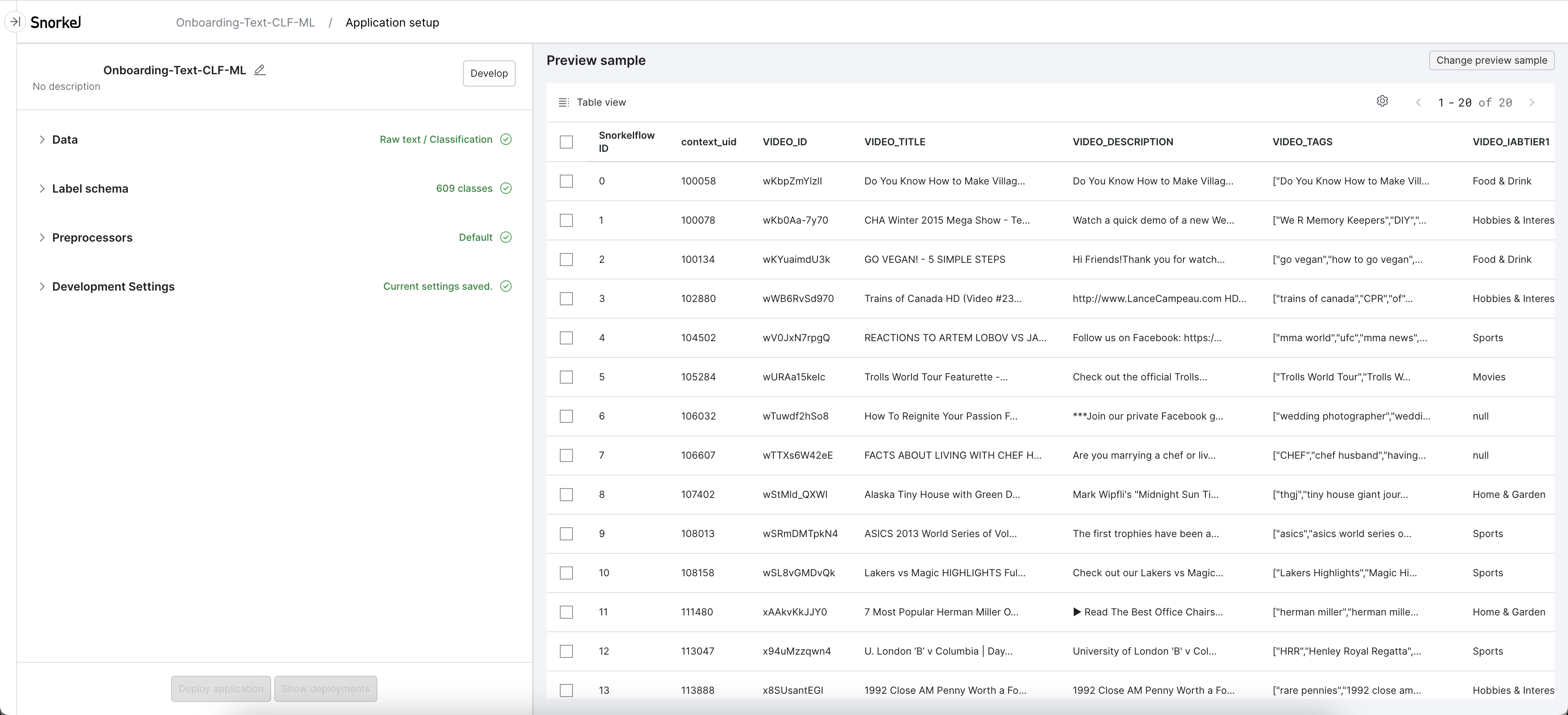Select the GO VEGAN! row checkbox

566,259
